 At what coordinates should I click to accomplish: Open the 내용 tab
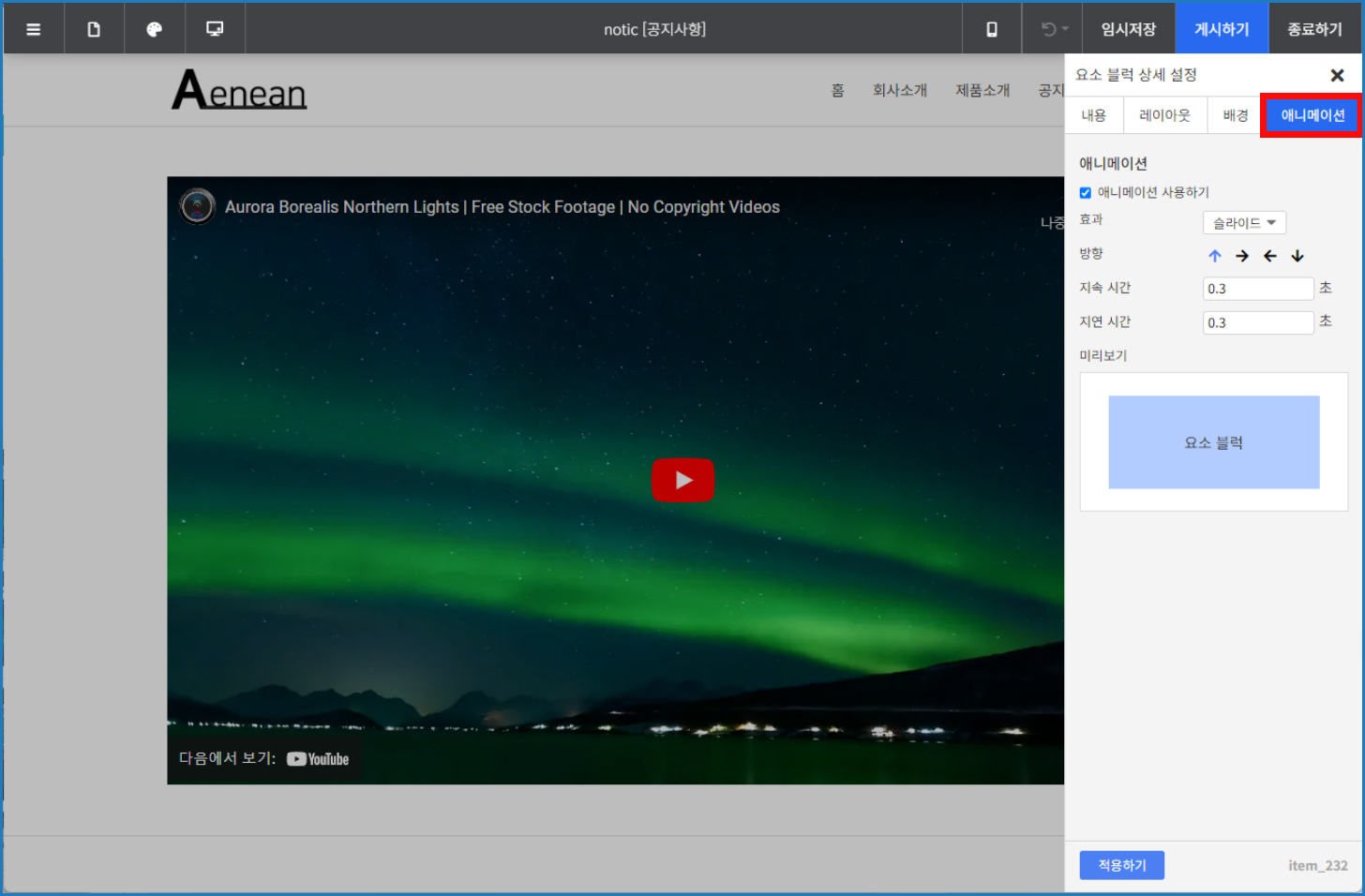coord(1094,115)
